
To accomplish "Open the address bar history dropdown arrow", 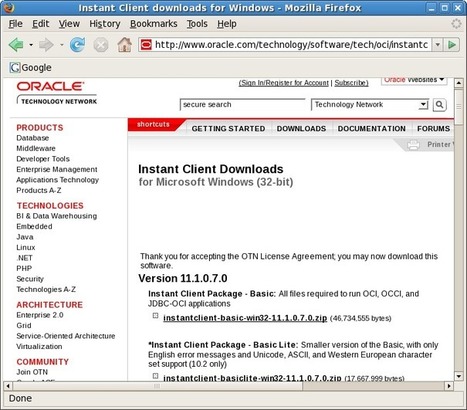I will coord(437,45).
